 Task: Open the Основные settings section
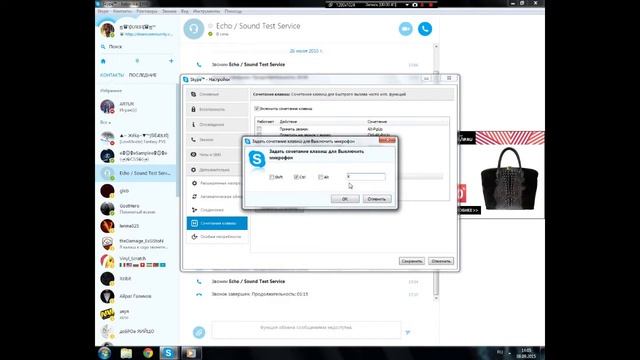(217, 94)
